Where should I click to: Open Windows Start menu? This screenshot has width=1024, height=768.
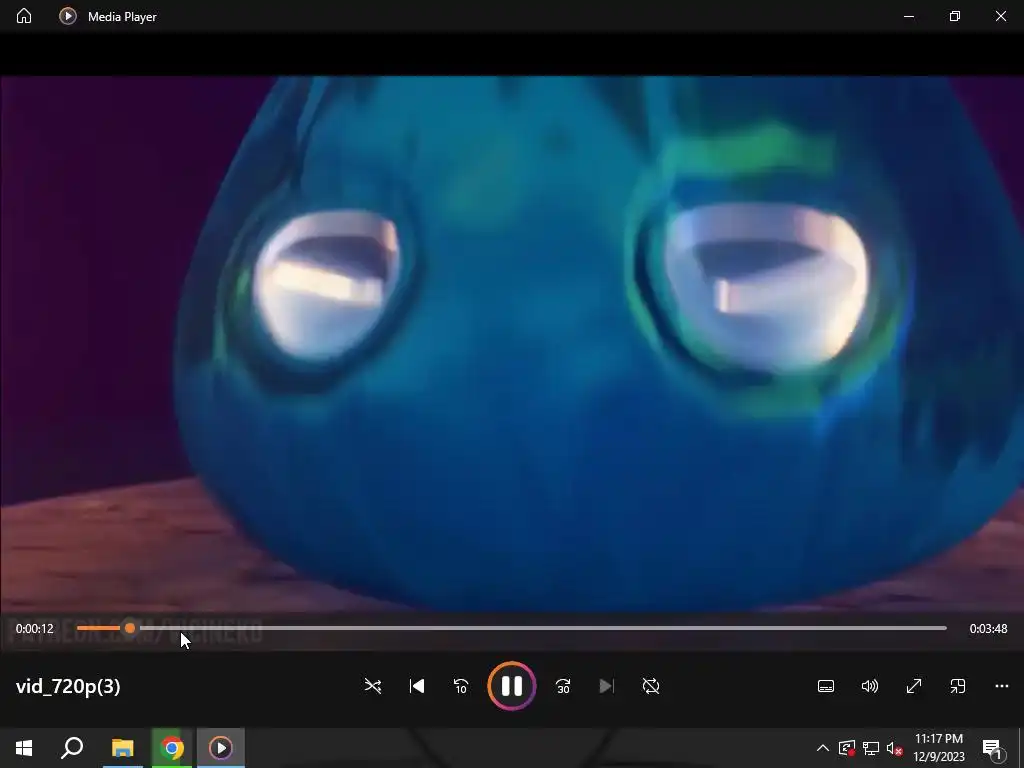click(x=24, y=748)
